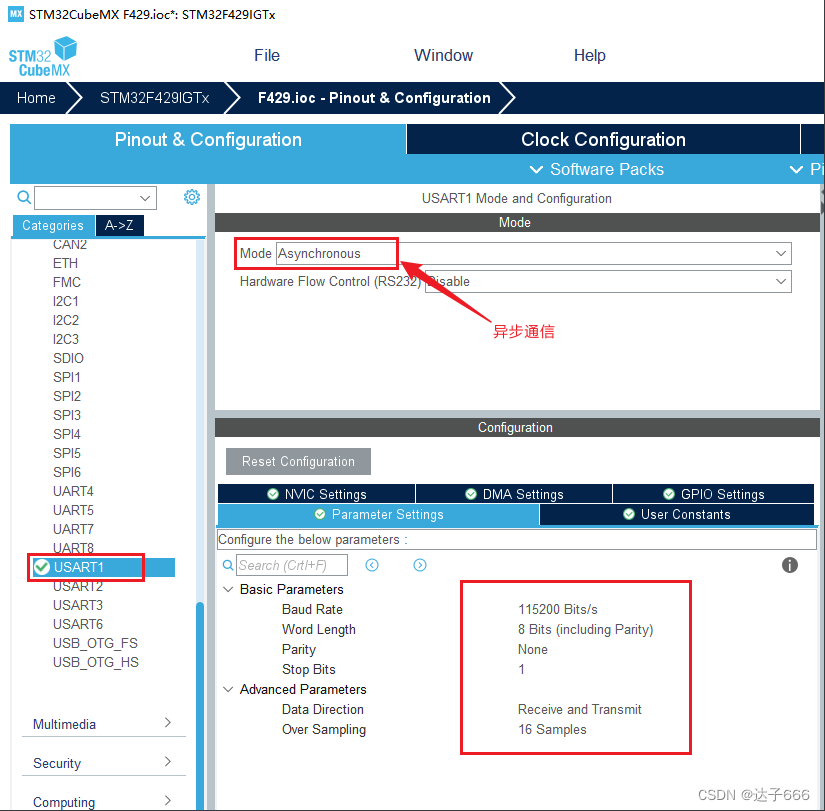Viewport: 825px width, 811px height.
Task: Click the STM32CubeMX logo
Action: (x=43, y=57)
